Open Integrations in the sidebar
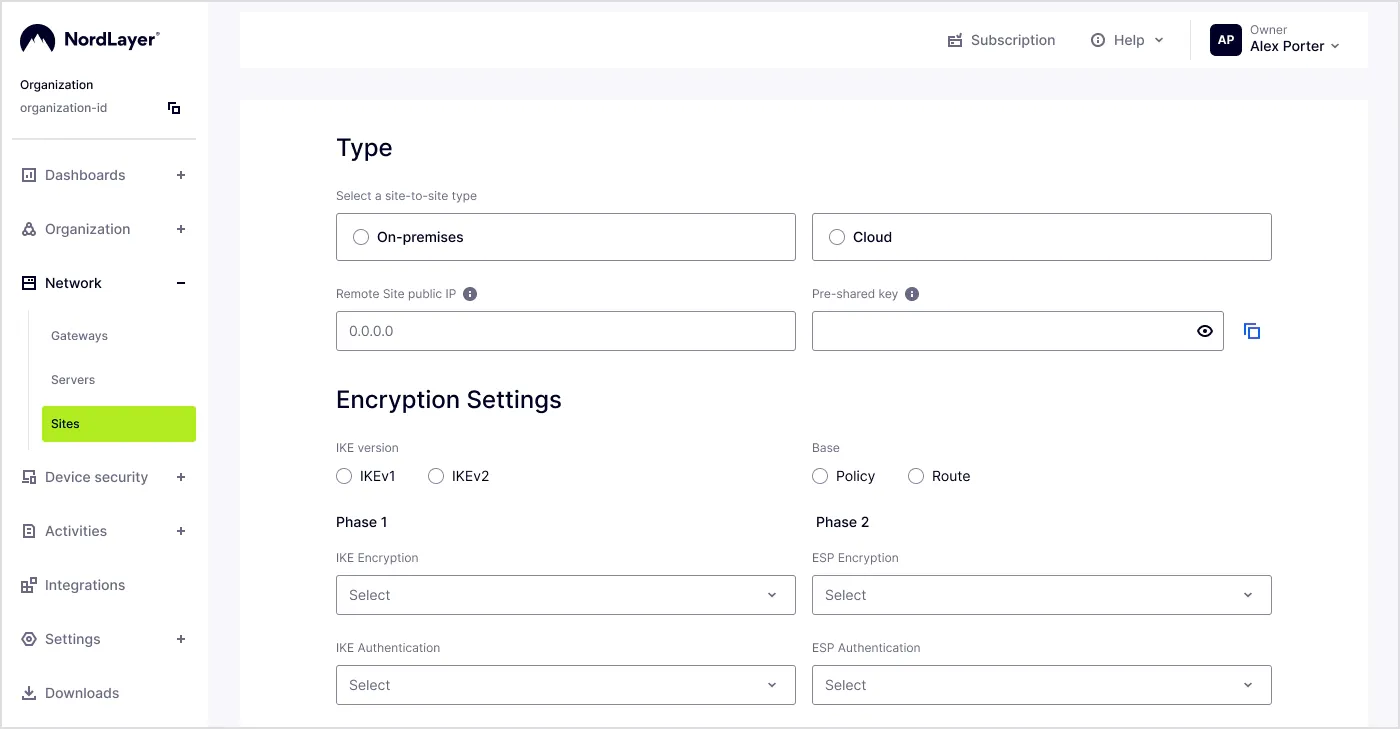This screenshot has height=729, width=1400. click(85, 585)
